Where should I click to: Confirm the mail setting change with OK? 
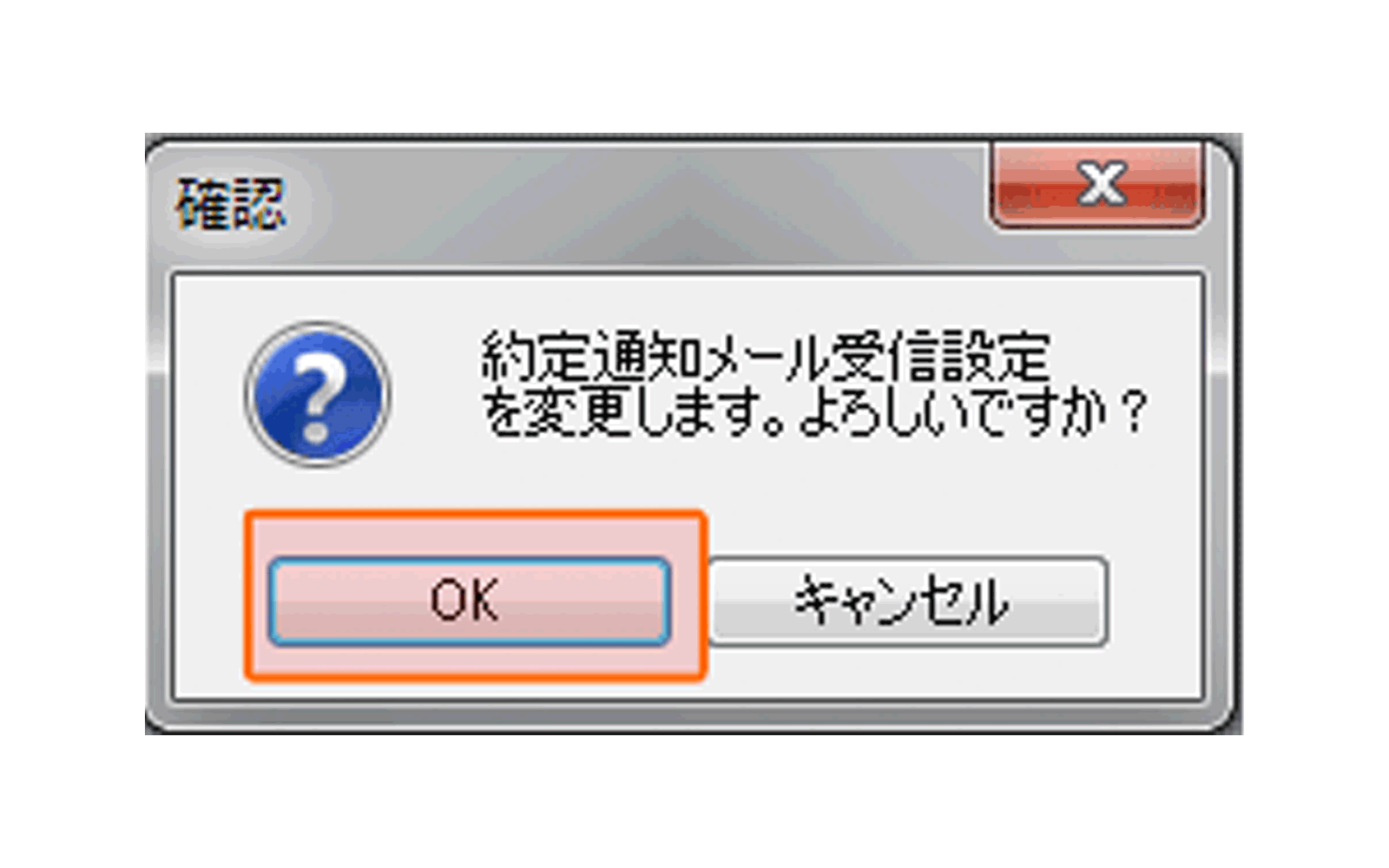[x=469, y=602]
